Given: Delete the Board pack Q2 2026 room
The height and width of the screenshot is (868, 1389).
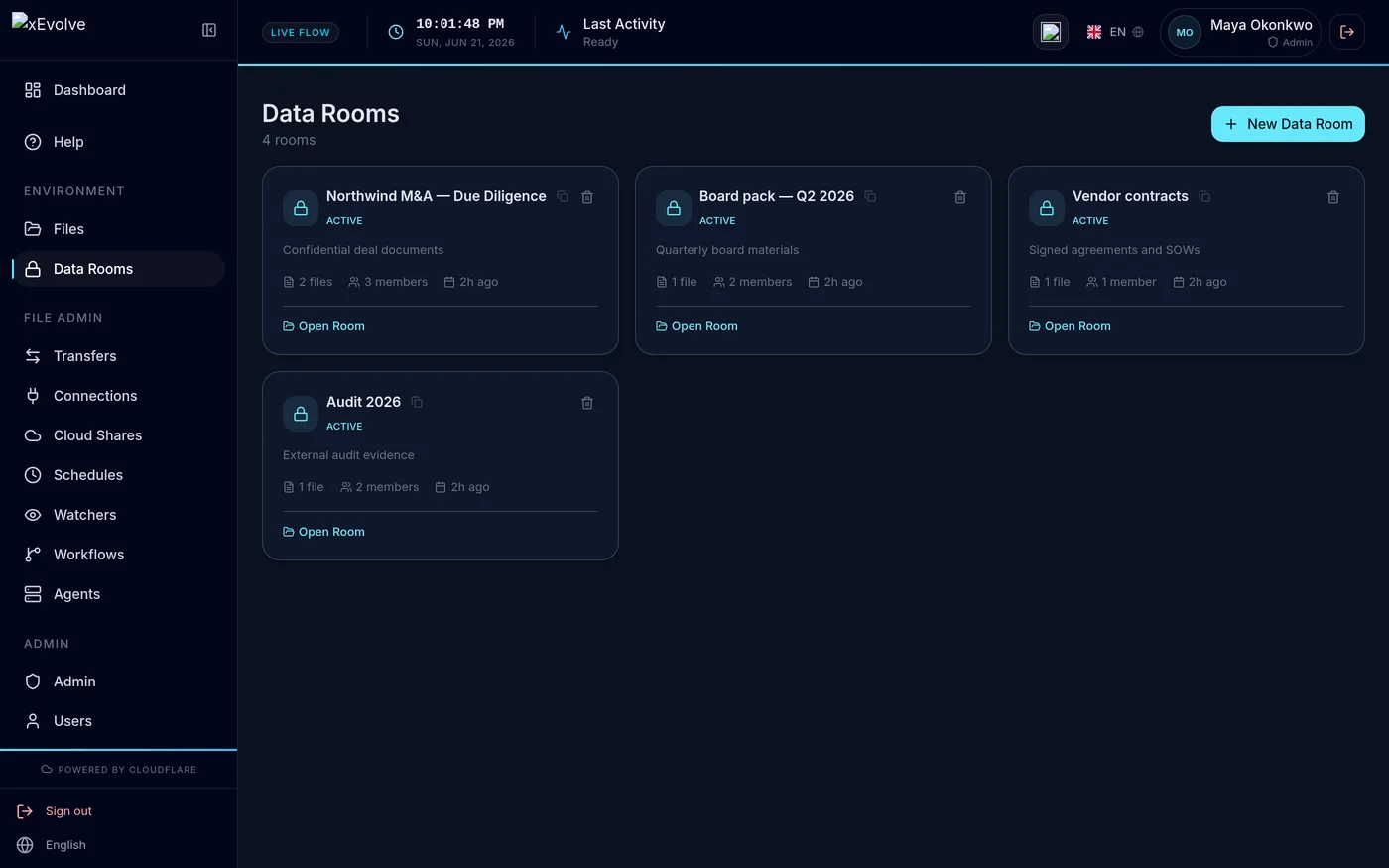Looking at the screenshot, I should click(x=960, y=197).
